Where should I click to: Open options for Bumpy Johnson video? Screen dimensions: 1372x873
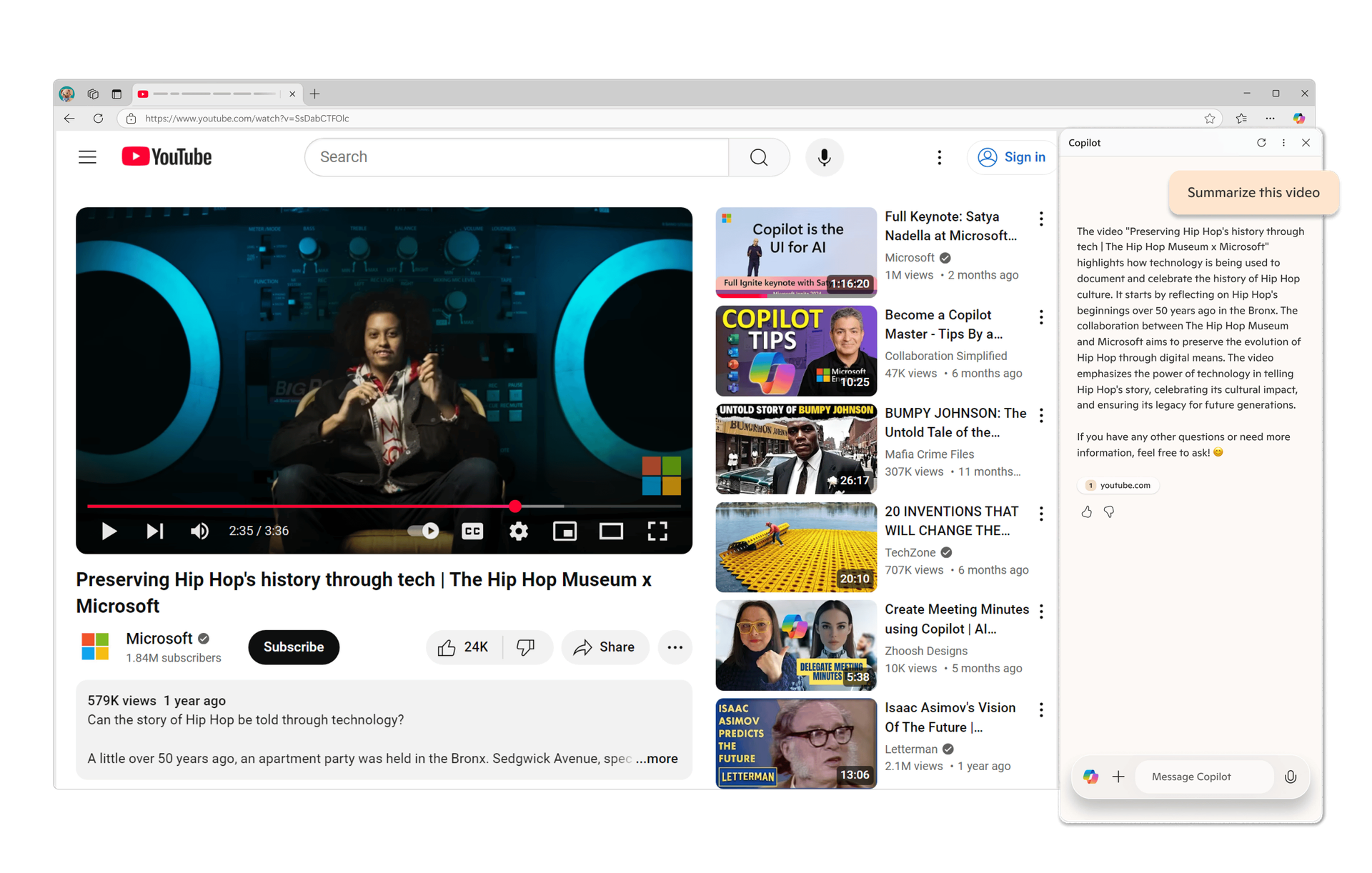pyautogui.click(x=1041, y=415)
